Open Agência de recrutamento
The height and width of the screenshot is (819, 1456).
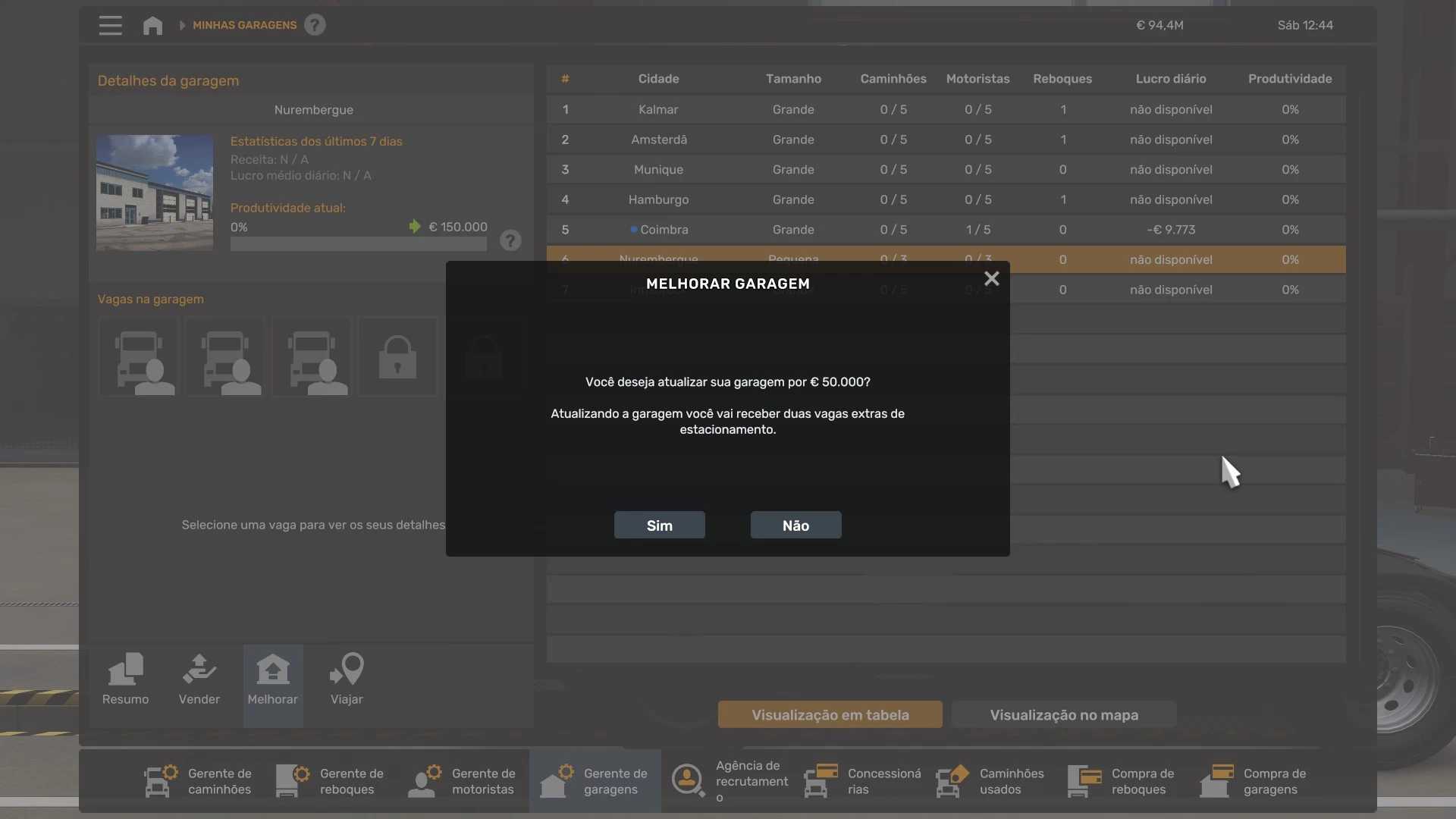click(x=730, y=781)
